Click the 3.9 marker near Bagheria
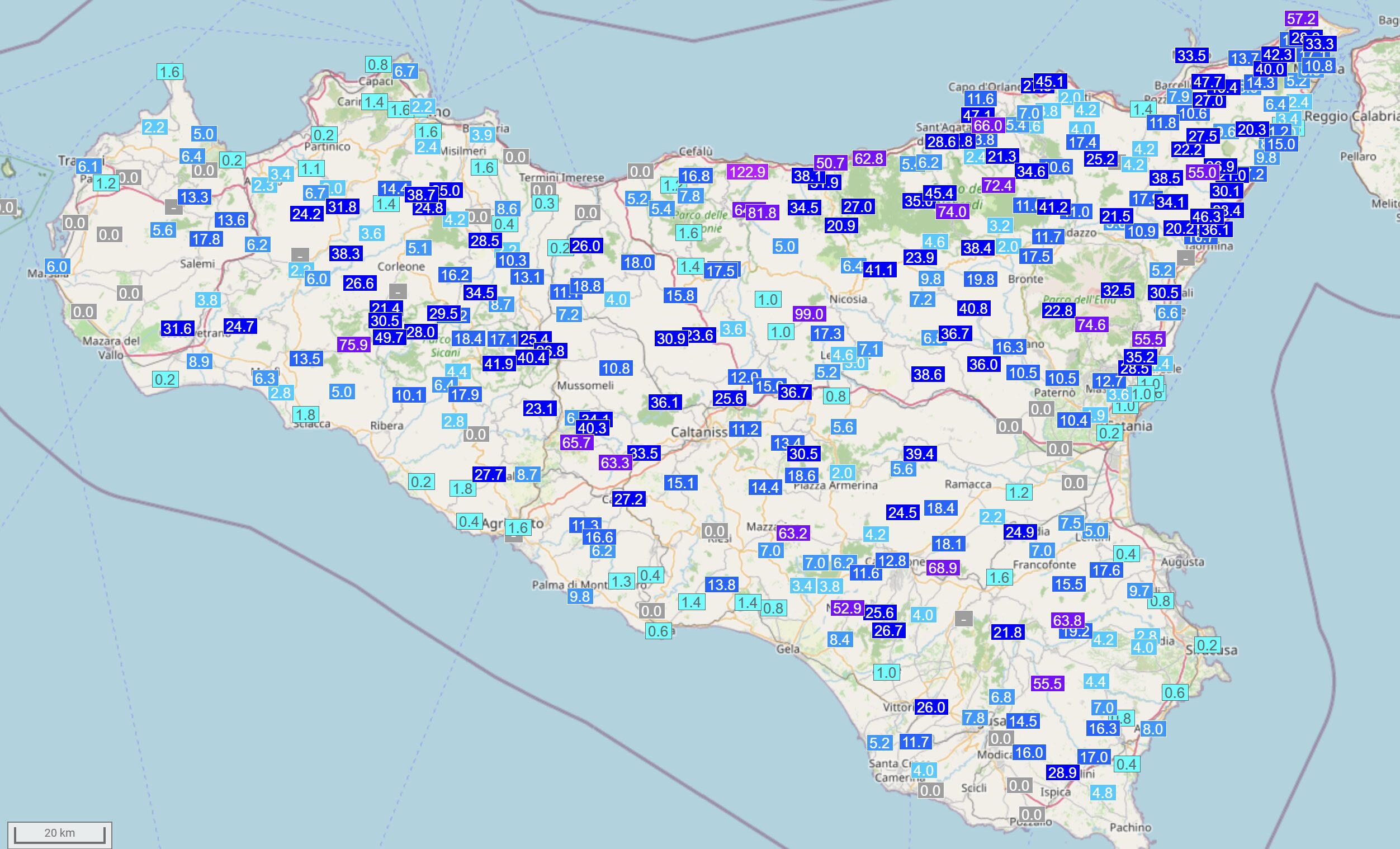This screenshot has height=849, width=1400. (482, 135)
